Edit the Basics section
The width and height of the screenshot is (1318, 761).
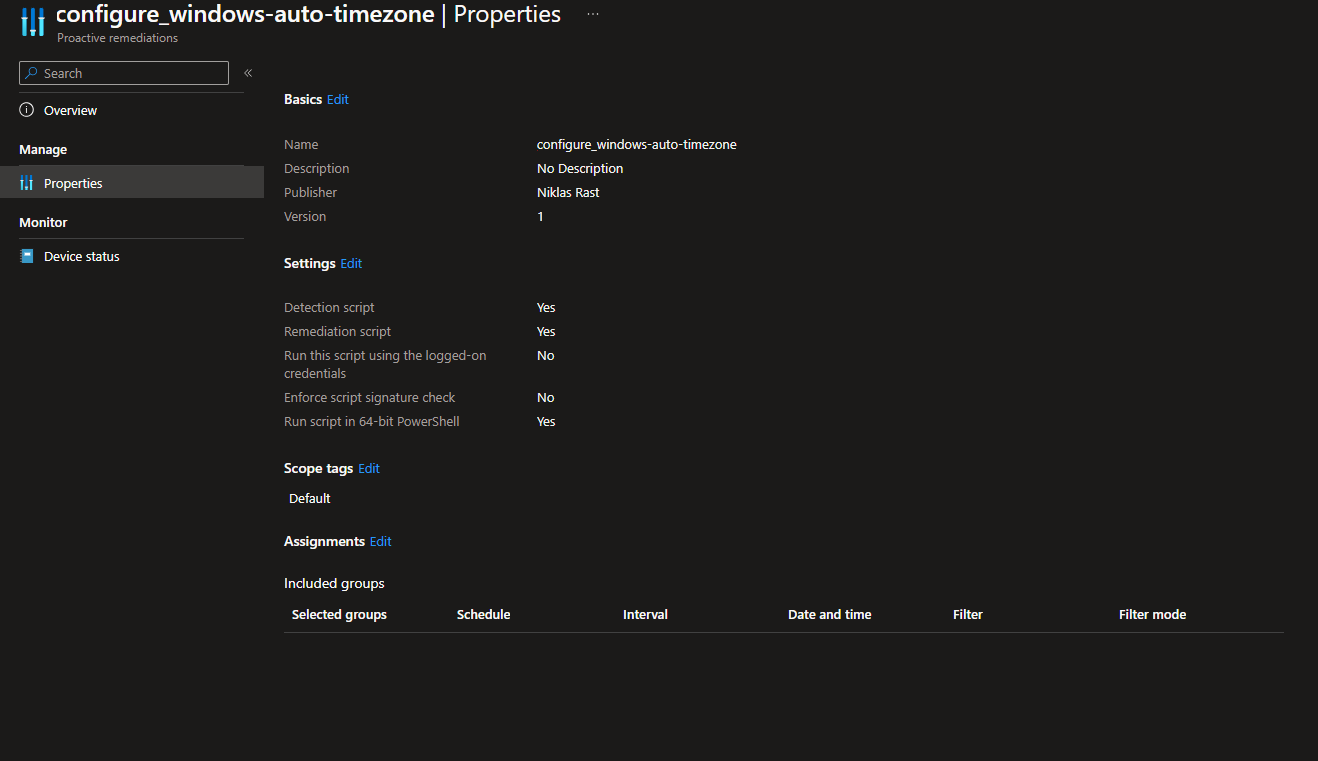click(x=338, y=99)
